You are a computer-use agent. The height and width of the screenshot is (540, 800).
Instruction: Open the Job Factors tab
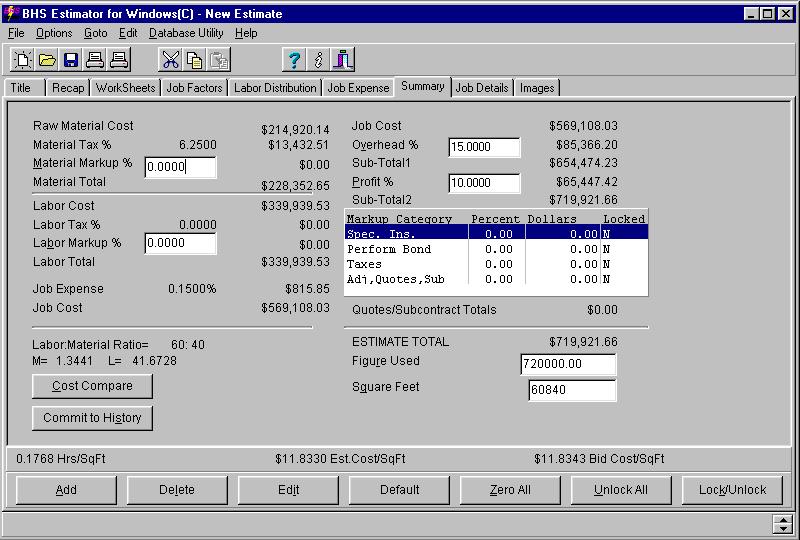pos(194,88)
